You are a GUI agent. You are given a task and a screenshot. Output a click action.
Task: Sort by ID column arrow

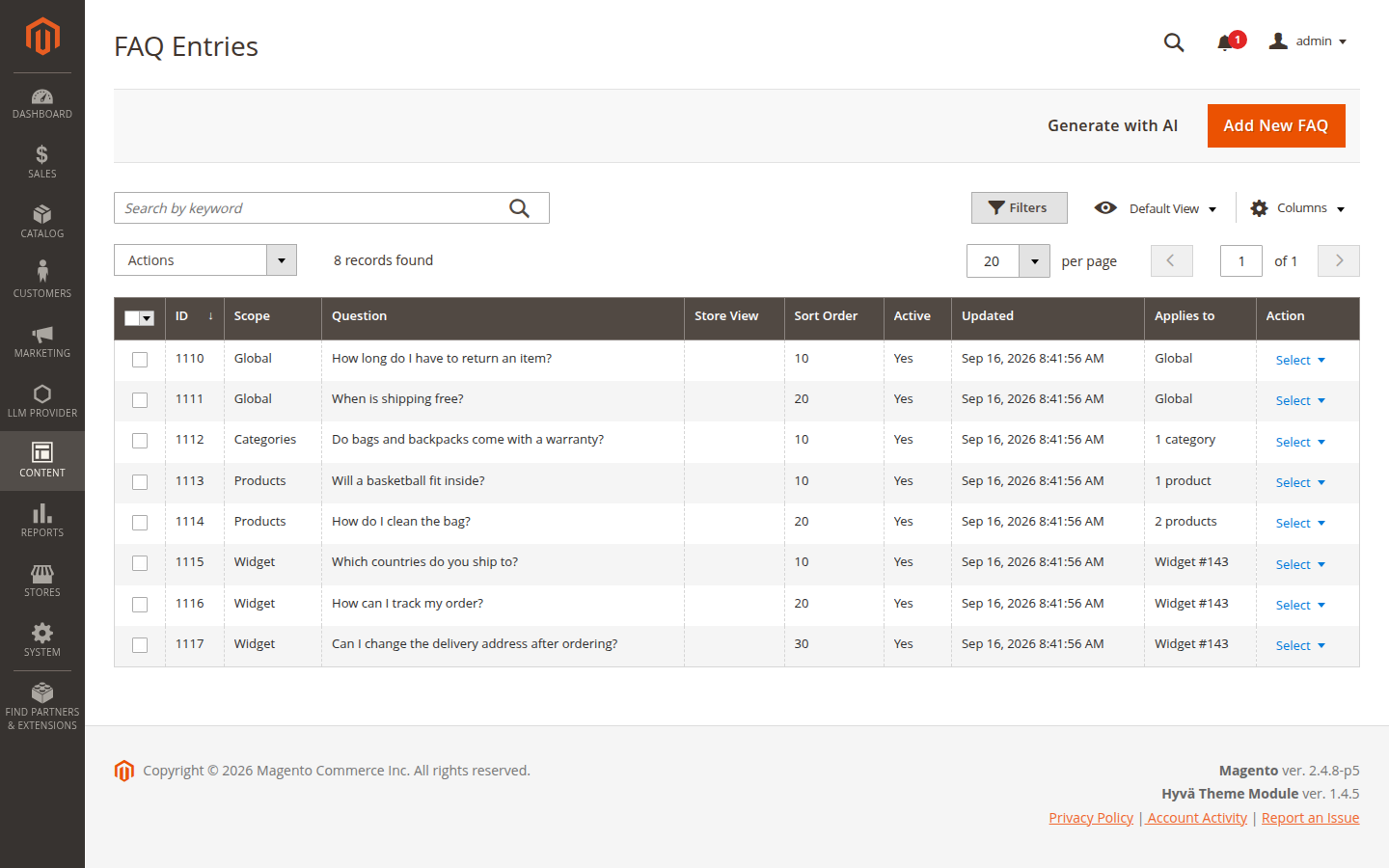(210, 316)
